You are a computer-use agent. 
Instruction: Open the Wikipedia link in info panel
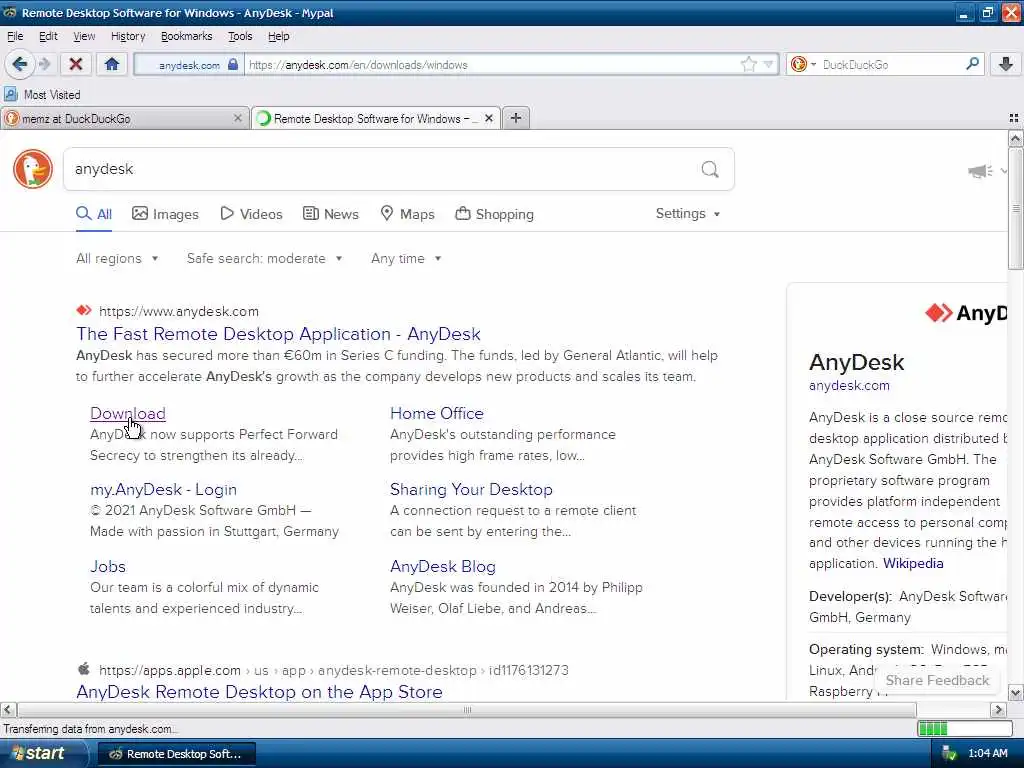913,564
